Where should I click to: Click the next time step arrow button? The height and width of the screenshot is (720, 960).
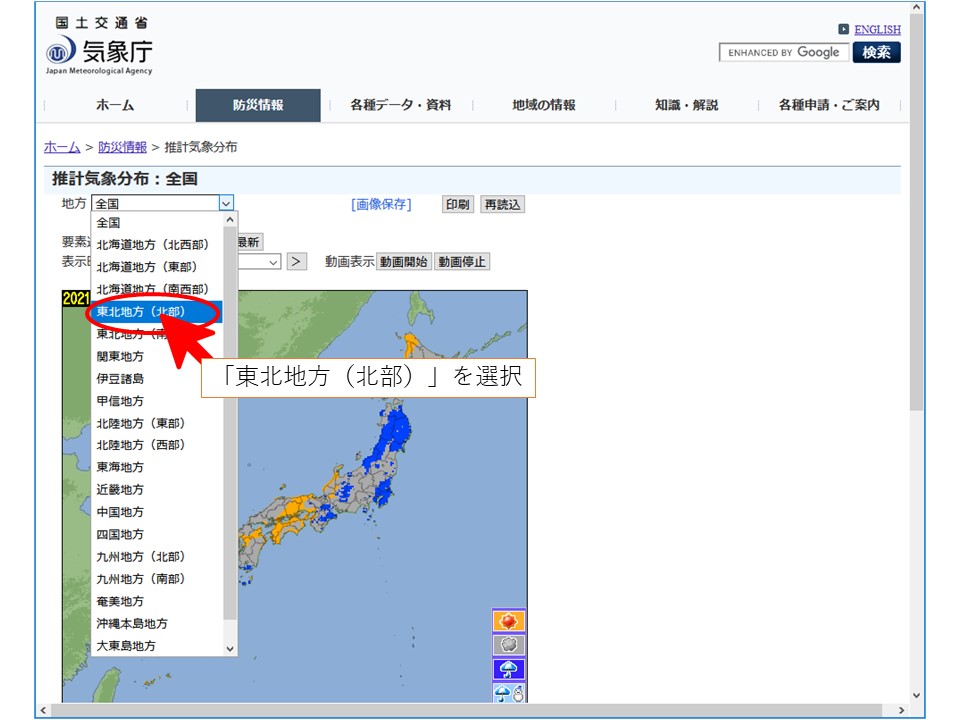pos(297,262)
